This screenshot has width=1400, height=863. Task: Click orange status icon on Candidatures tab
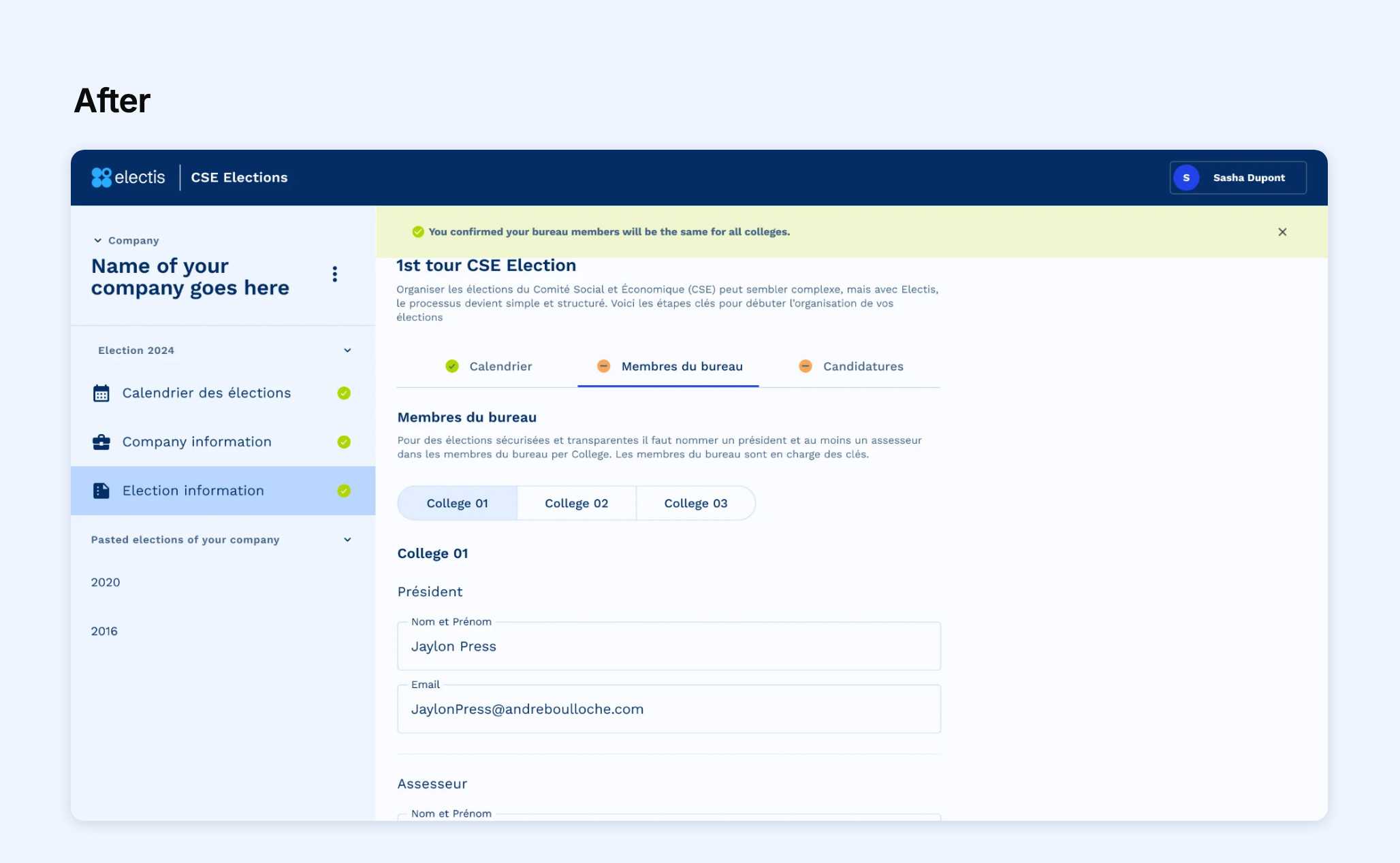pyautogui.click(x=805, y=366)
